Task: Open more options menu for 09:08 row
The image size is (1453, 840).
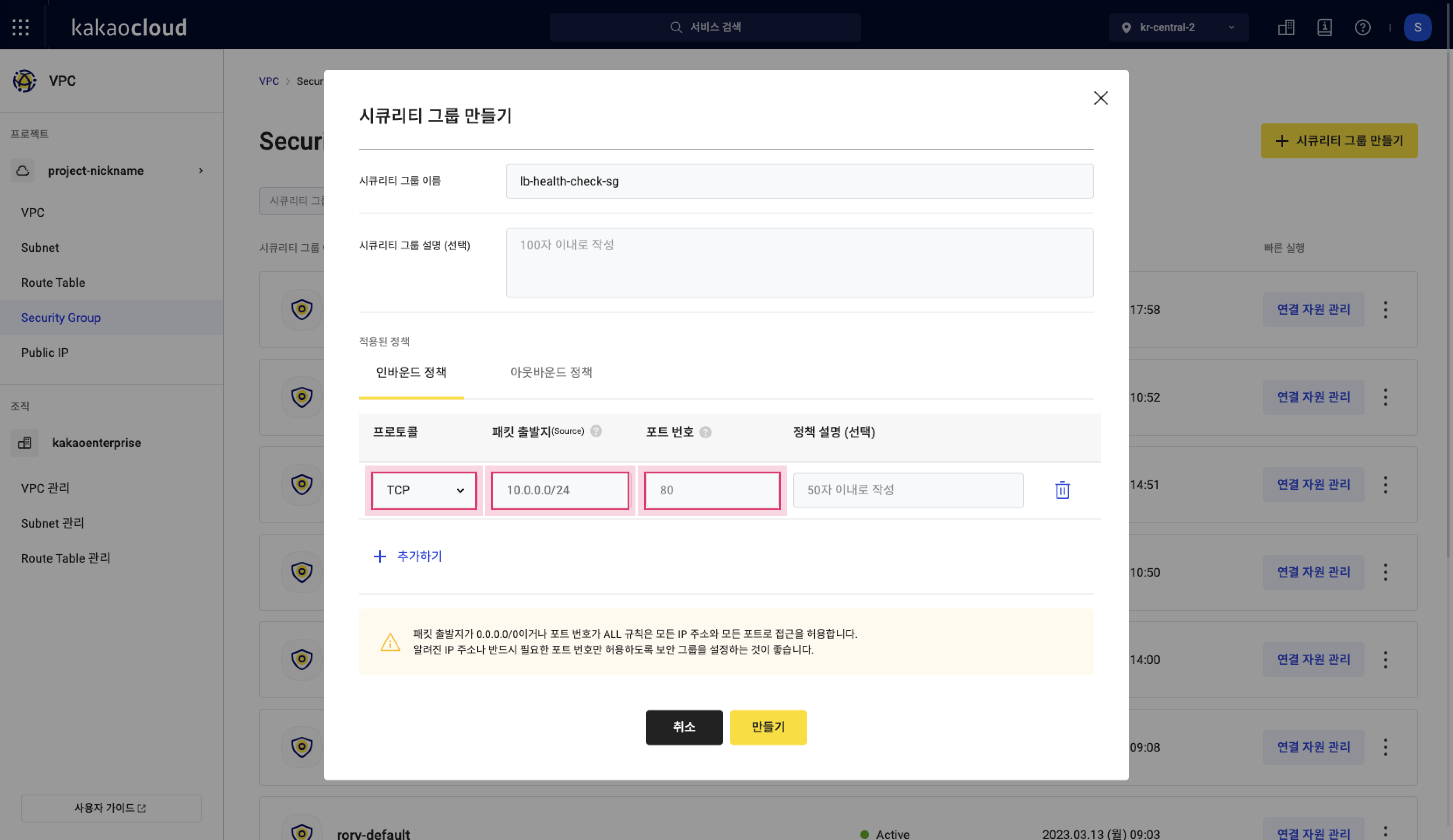Action: (1385, 747)
